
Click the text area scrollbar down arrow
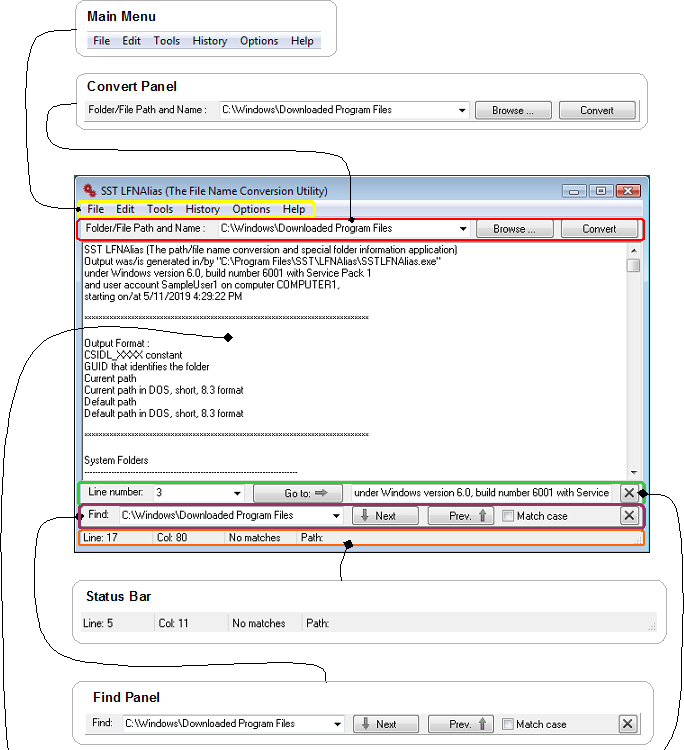[x=633, y=472]
